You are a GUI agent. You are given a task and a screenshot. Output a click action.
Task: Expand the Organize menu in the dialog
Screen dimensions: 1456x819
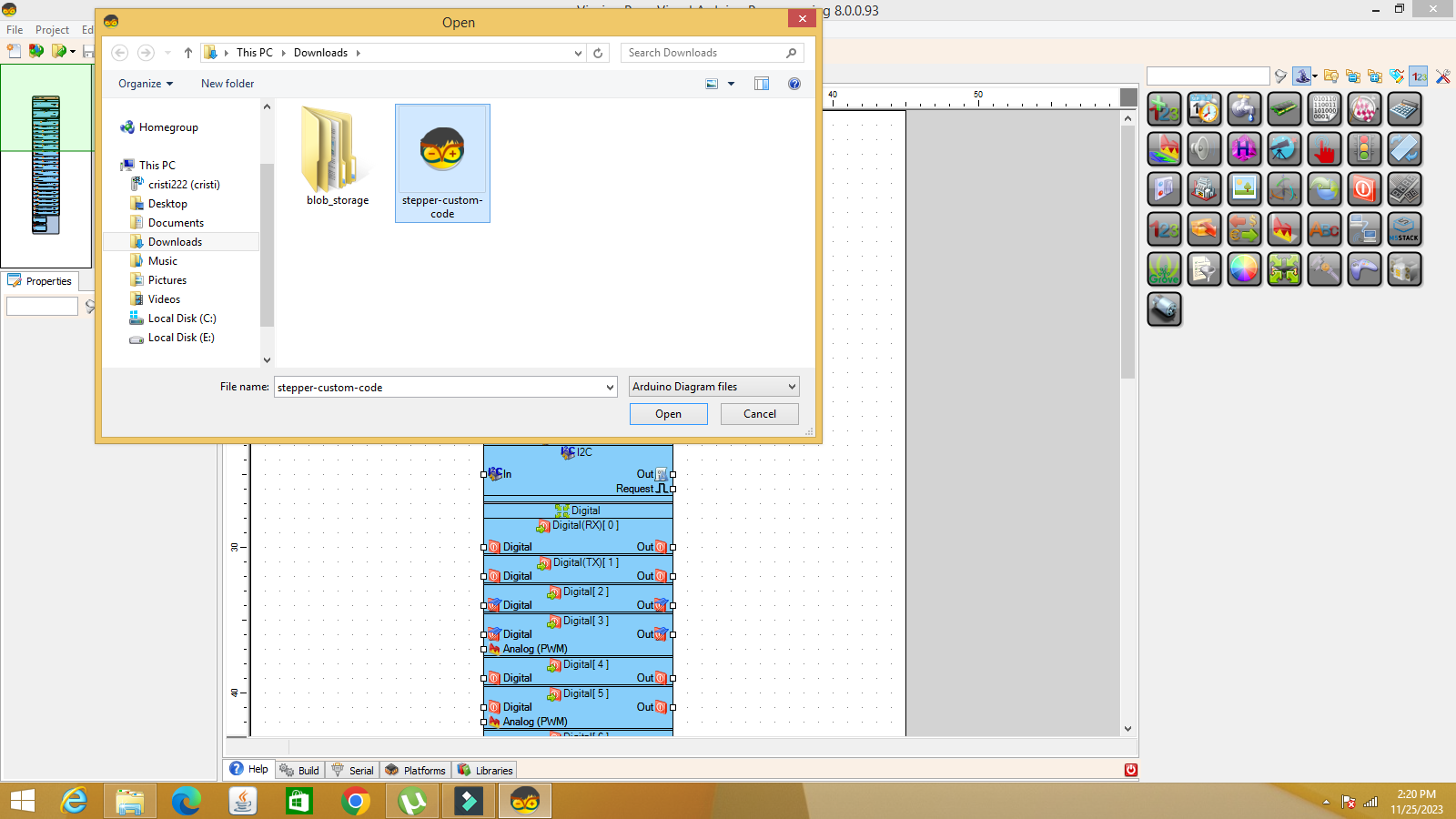tap(144, 83)
